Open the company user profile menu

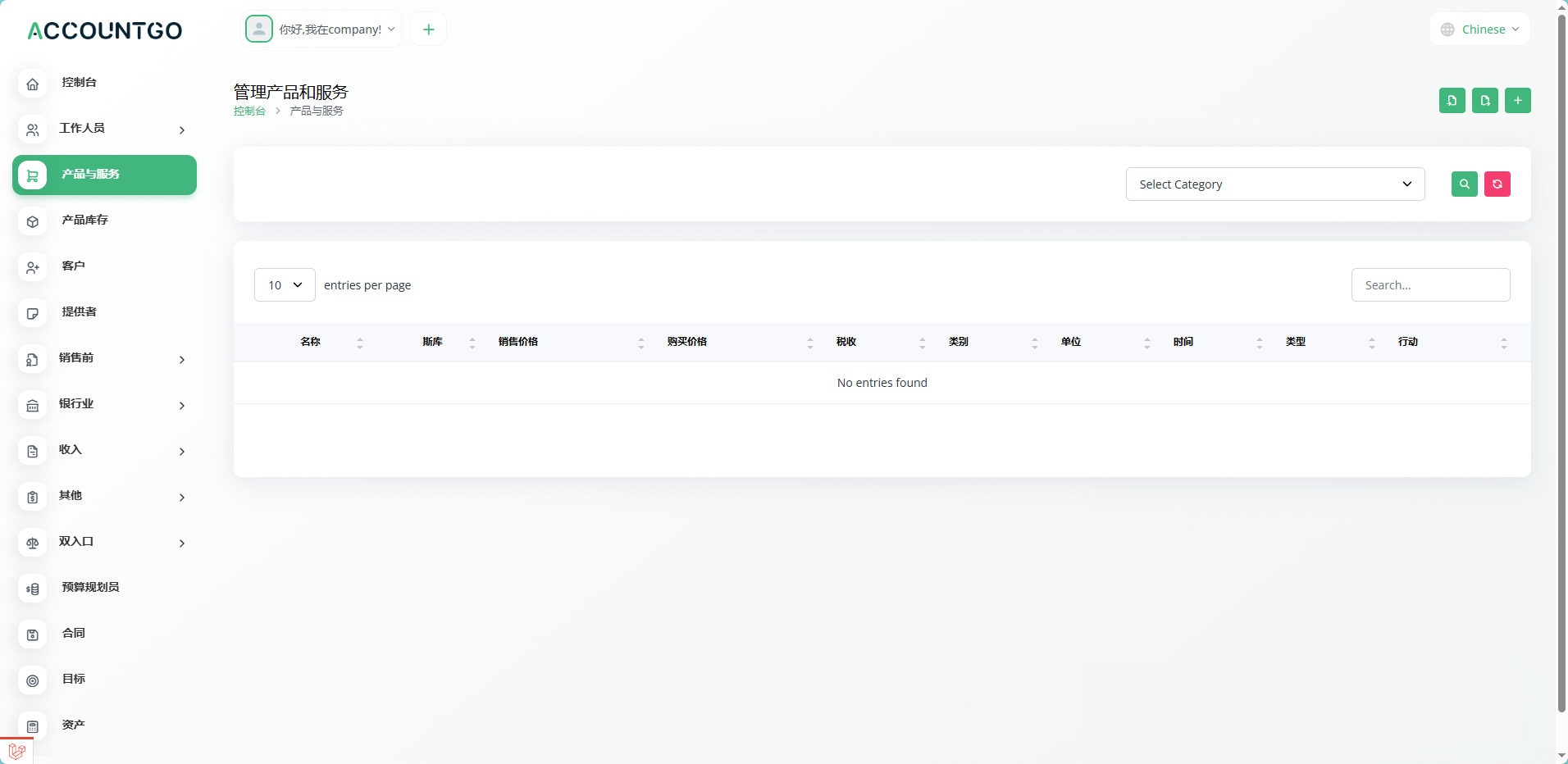click(x=321, y=30)
